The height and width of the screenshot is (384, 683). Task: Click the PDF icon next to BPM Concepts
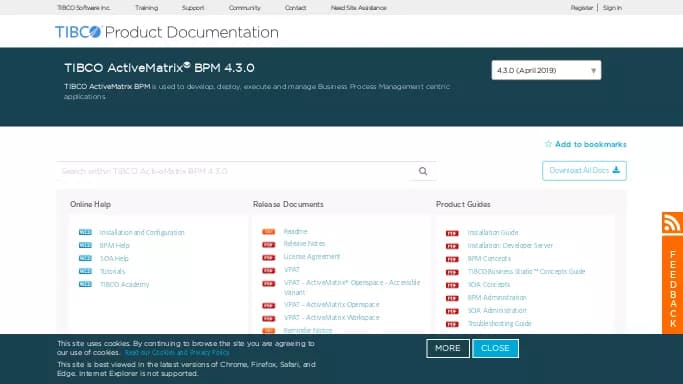(x=452, y=259)
